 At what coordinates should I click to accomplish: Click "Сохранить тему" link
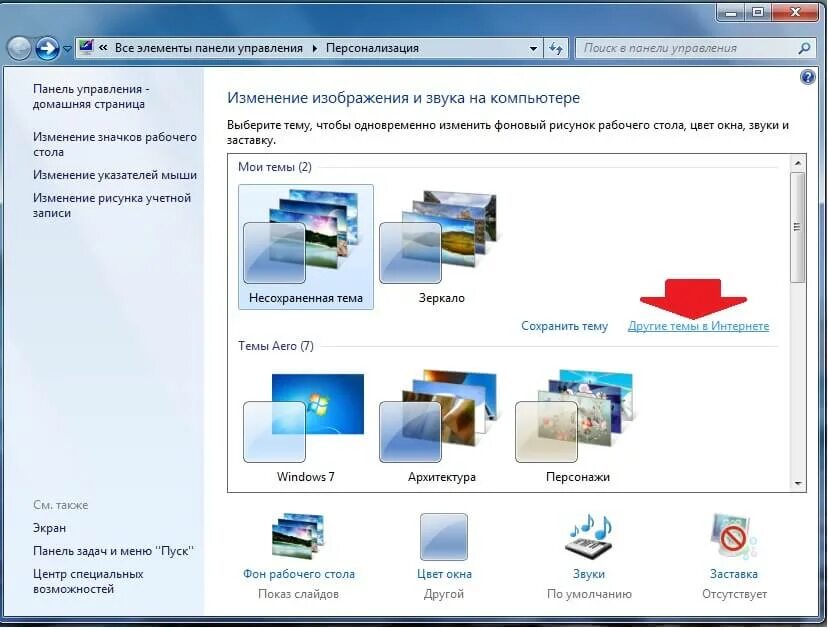564,326
